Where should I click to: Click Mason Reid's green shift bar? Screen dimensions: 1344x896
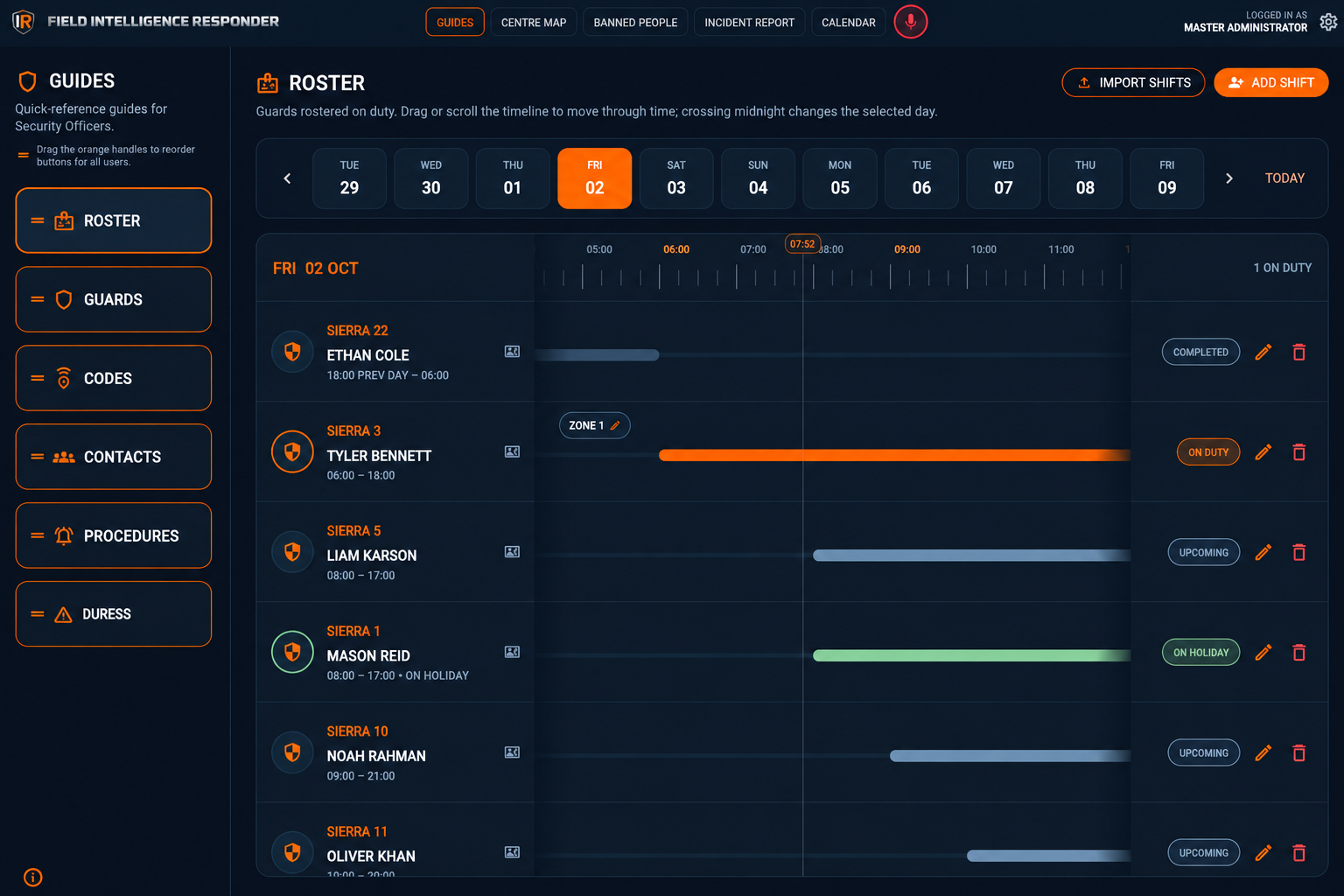[971, 655]
